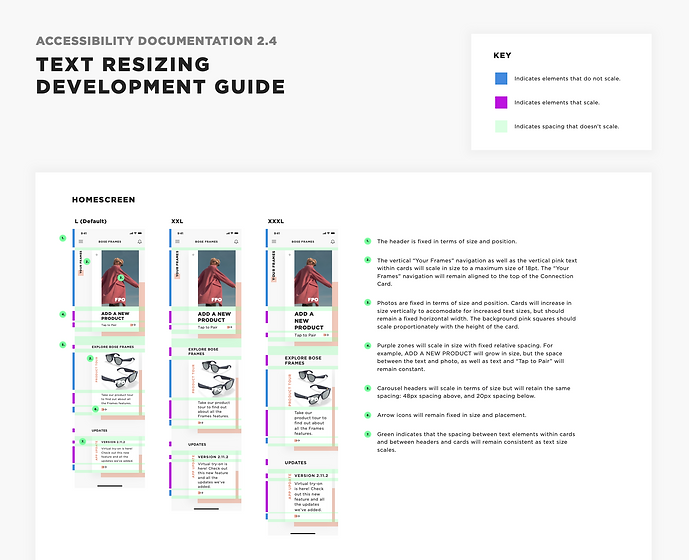Click Tap to Pair in L (Default) mockup
Viewport: 689px width, 560px height.
click(109, 325)
